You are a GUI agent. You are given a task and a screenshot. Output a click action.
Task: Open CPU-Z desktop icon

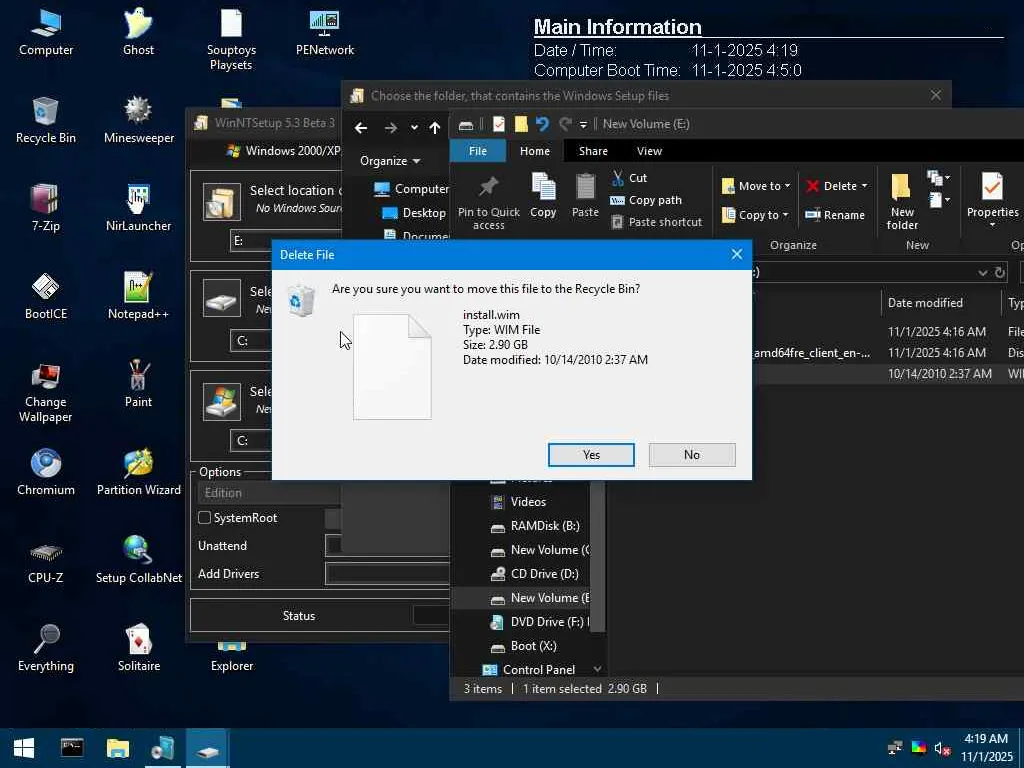click(46, 560)
